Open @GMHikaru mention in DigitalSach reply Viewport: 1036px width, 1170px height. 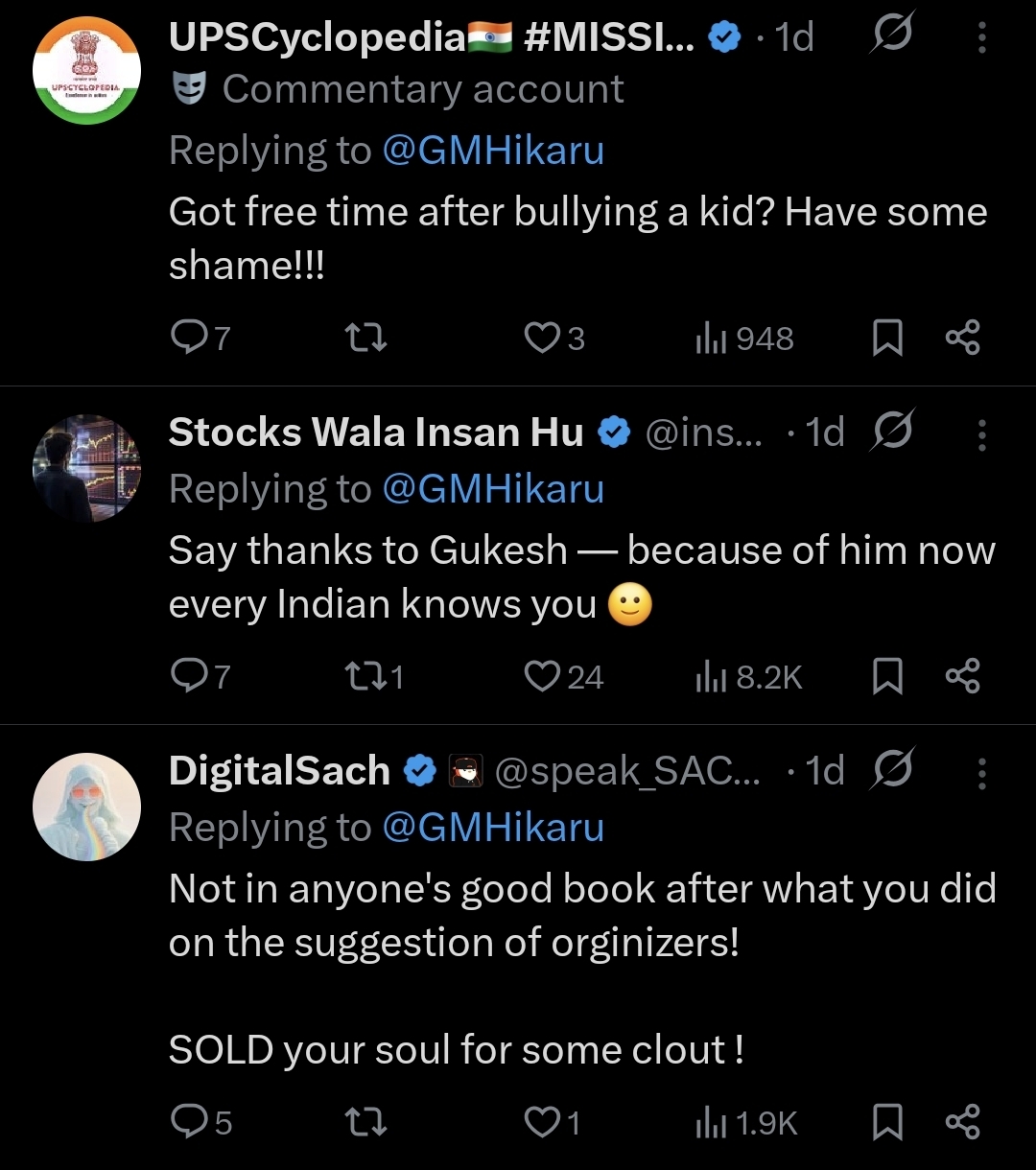(x=493, y=828)
